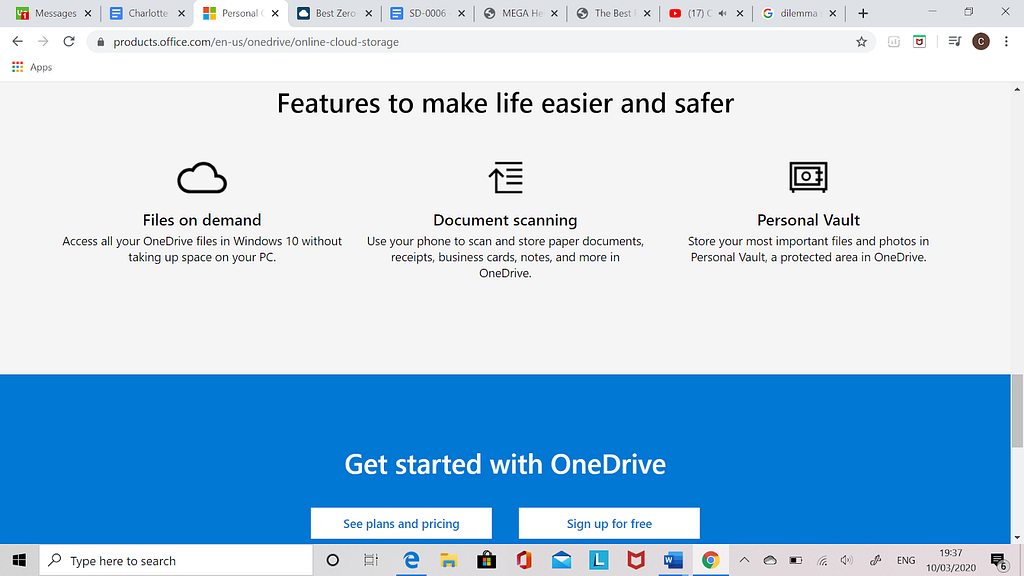This screenshot has height=576, width=1024.
Task: Click the scrollbar down arrow
Action: coord(1017,537)
